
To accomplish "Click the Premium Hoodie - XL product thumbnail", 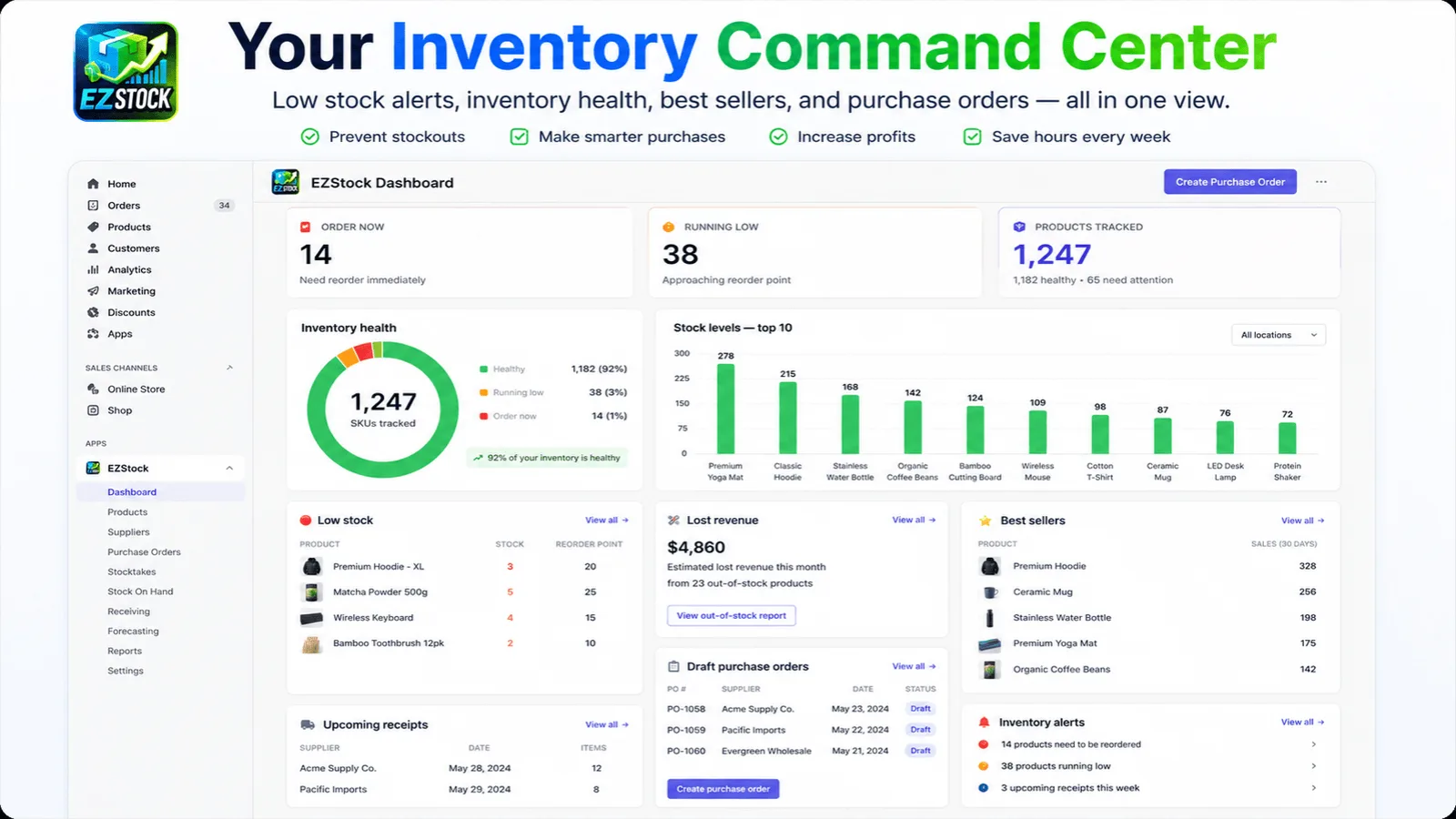I will point(312,566).
